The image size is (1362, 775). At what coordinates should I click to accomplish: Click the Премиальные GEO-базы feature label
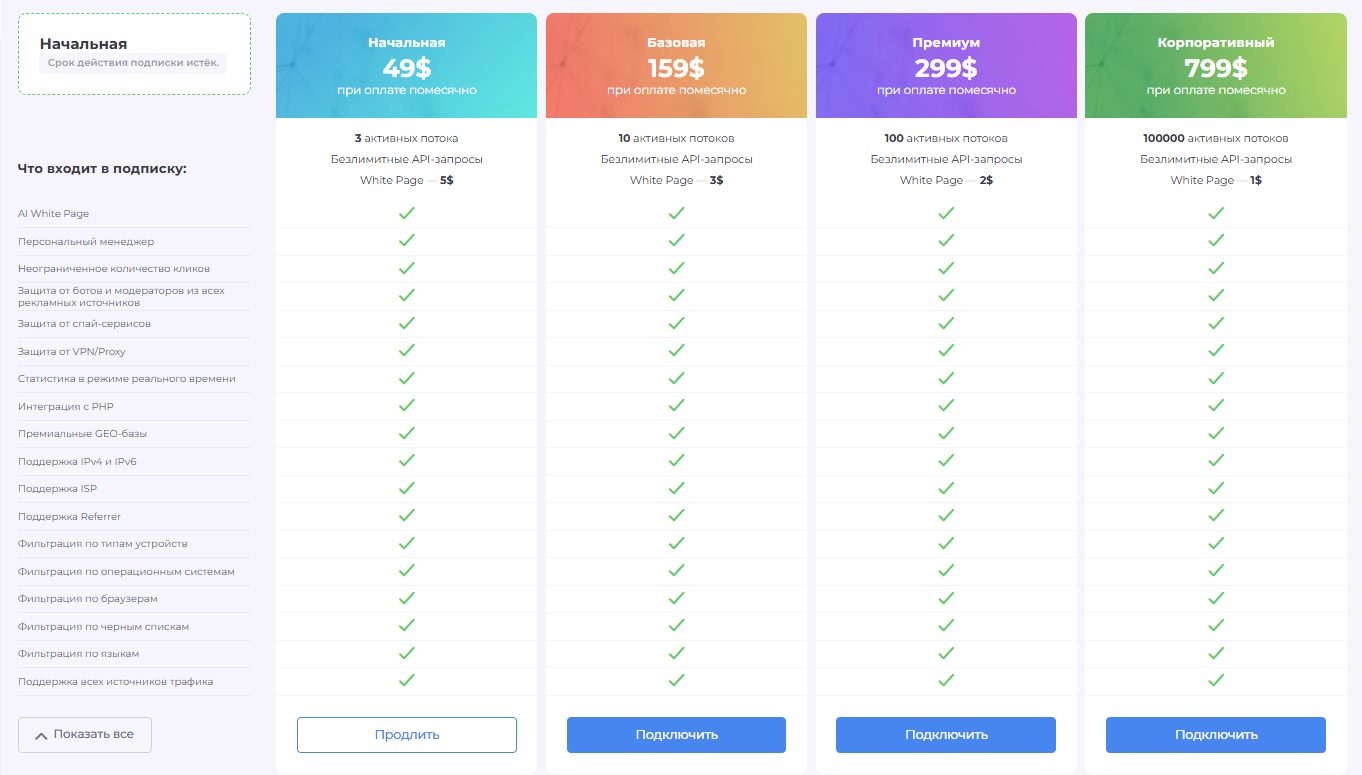tap(82, 434)
